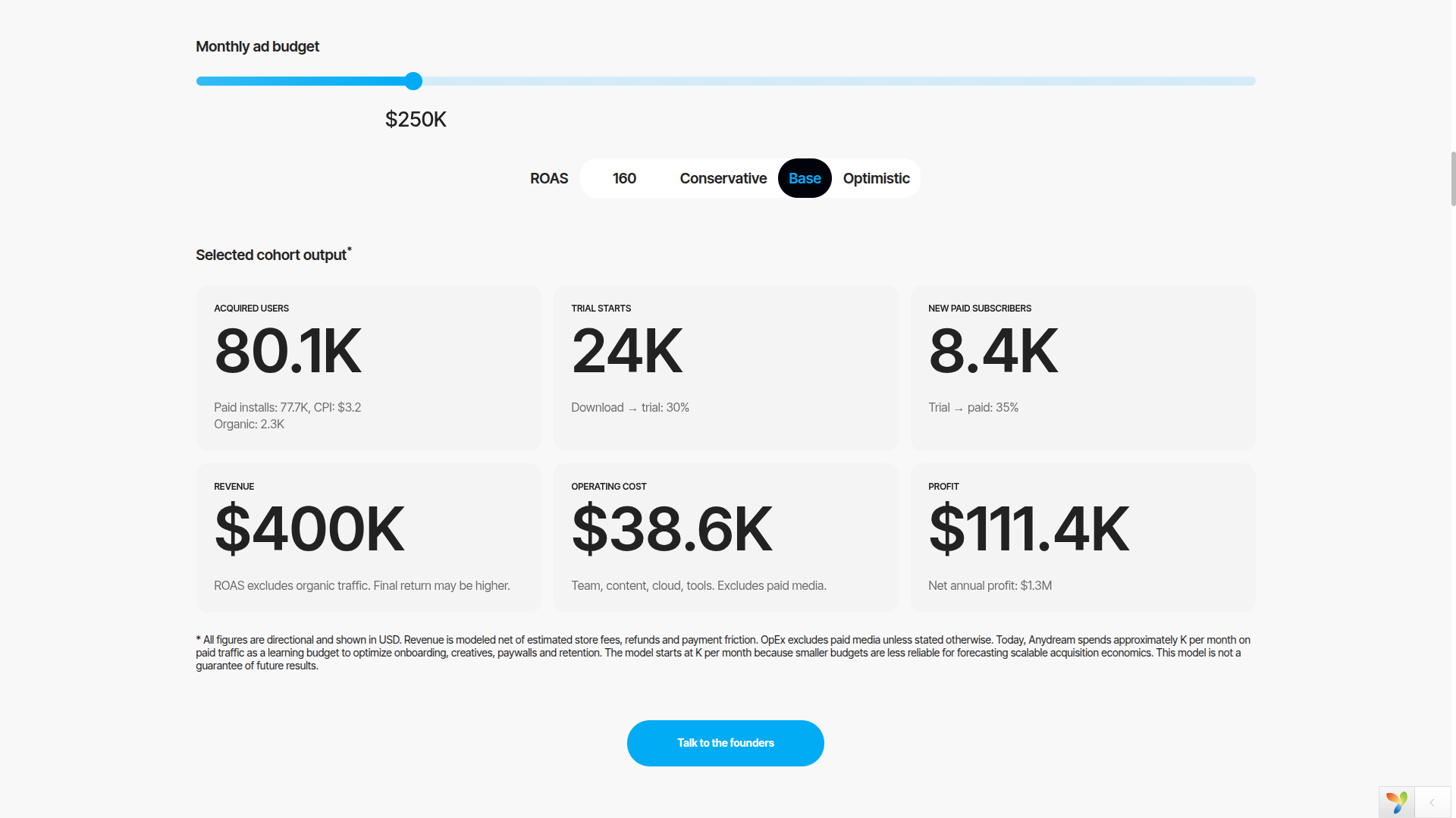
Task: Click the Download → trial: 30% text
Action: tap(630, 407)
